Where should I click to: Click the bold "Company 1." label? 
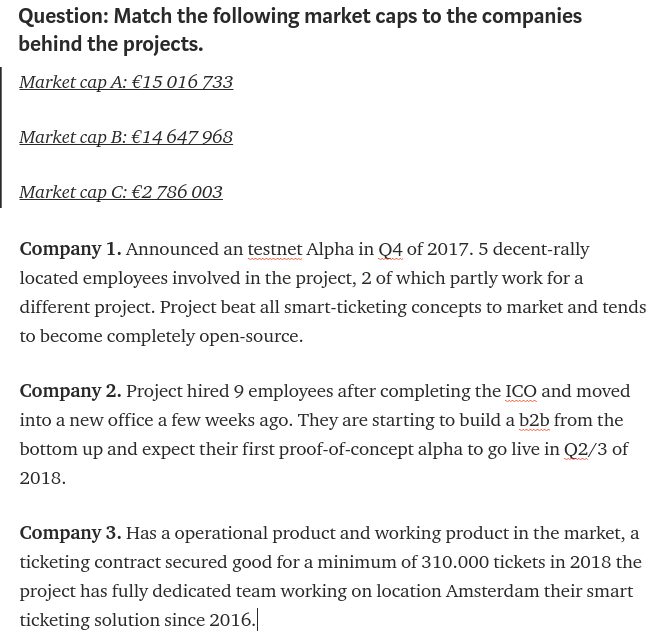70,249
